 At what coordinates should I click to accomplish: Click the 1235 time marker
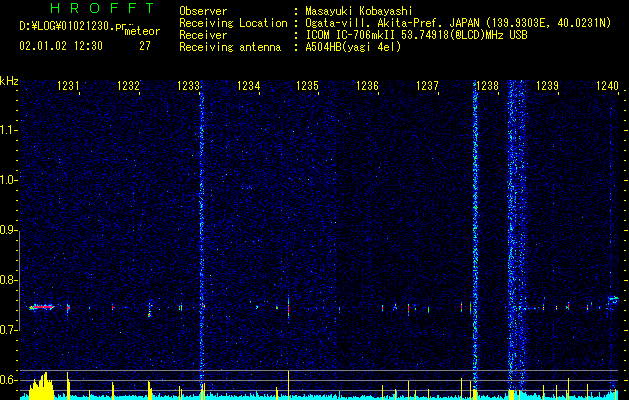307,86
